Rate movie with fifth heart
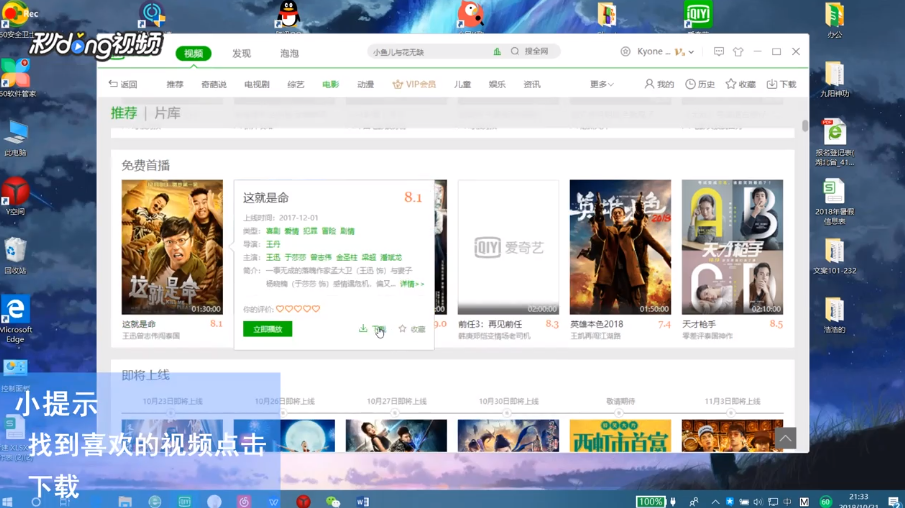Image resolution: width=905 pixels, height=508 pixels. click(316, 309)
